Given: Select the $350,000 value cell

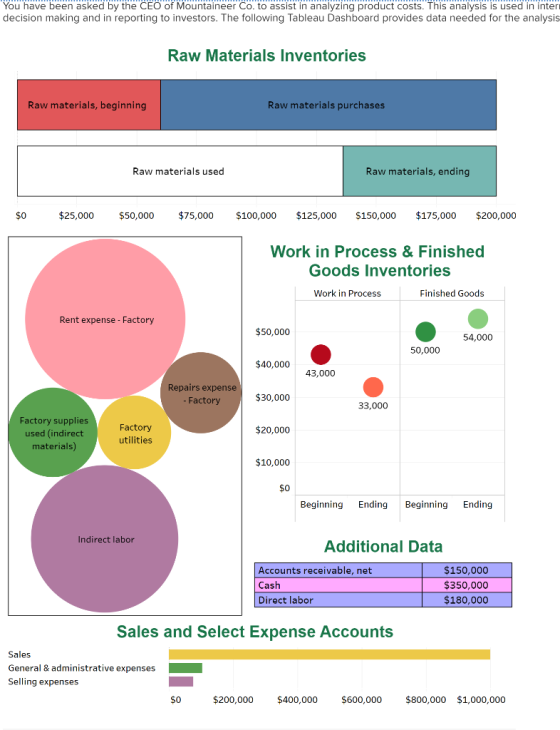Looking at the screenshot, I should tap(467, 585).
